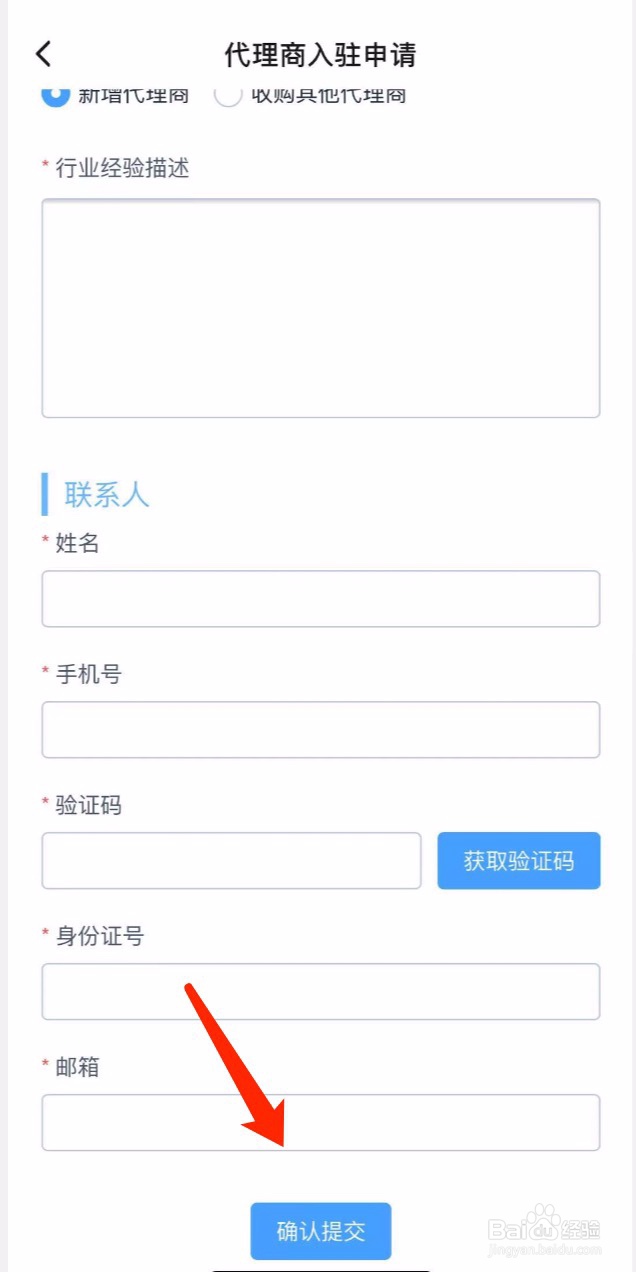Viewport: 636px width, 1272px height.
Task: Click the 身份证号 input field
Action: point(320,992)
